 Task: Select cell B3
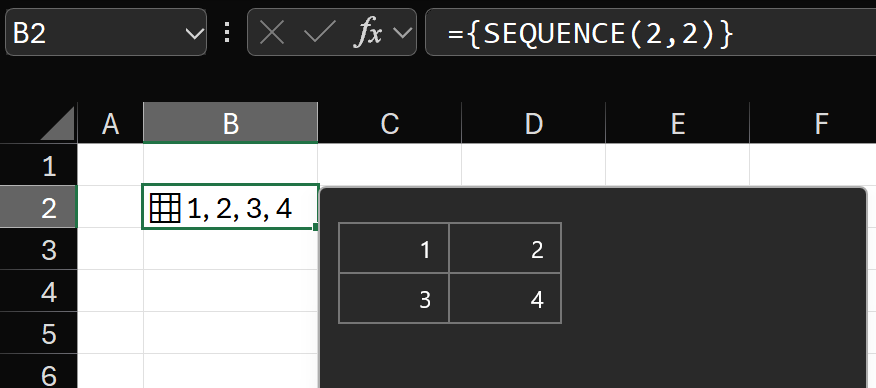coord(231,250)
